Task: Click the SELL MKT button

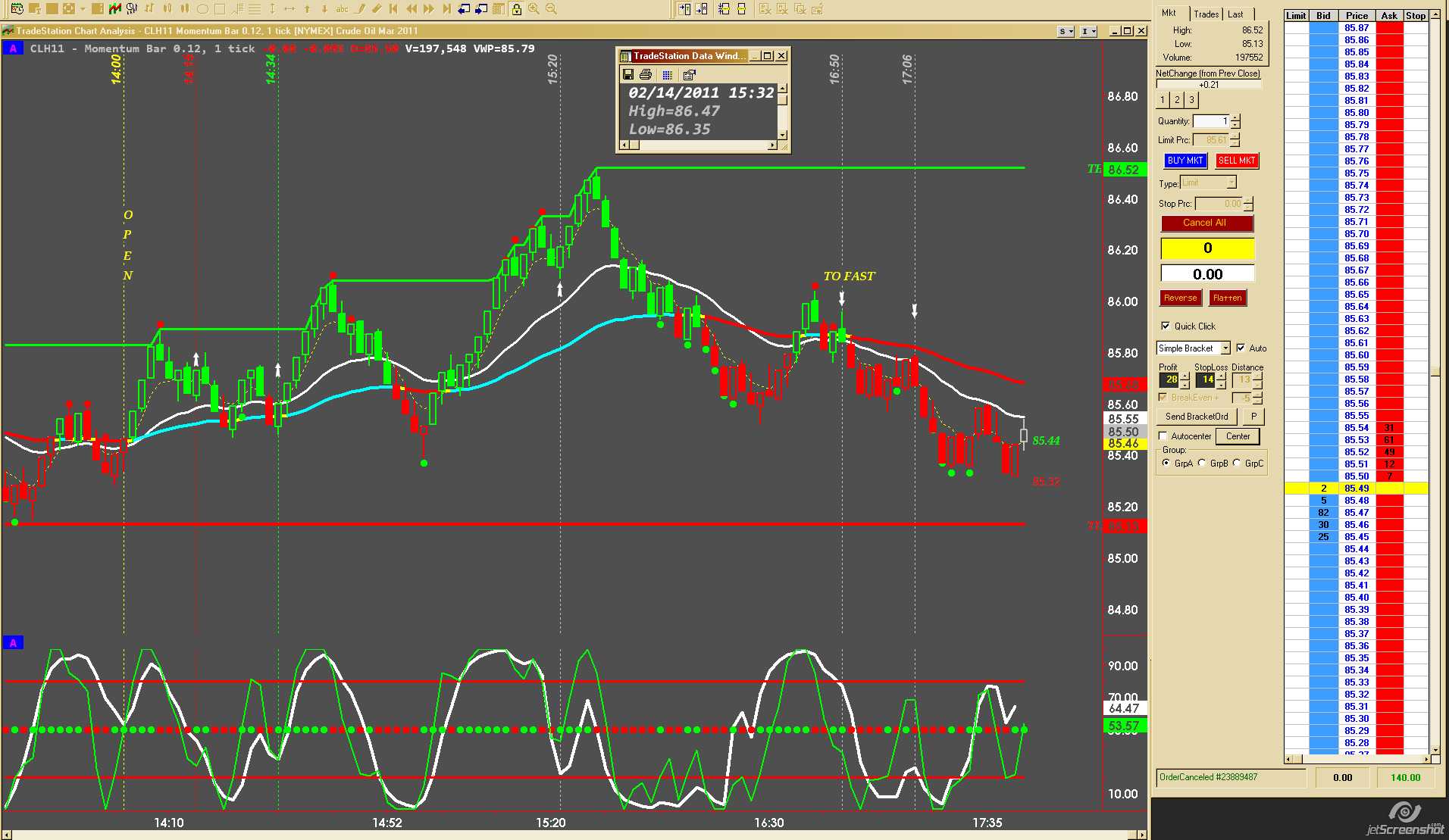Action: (x=1237, y=161)
